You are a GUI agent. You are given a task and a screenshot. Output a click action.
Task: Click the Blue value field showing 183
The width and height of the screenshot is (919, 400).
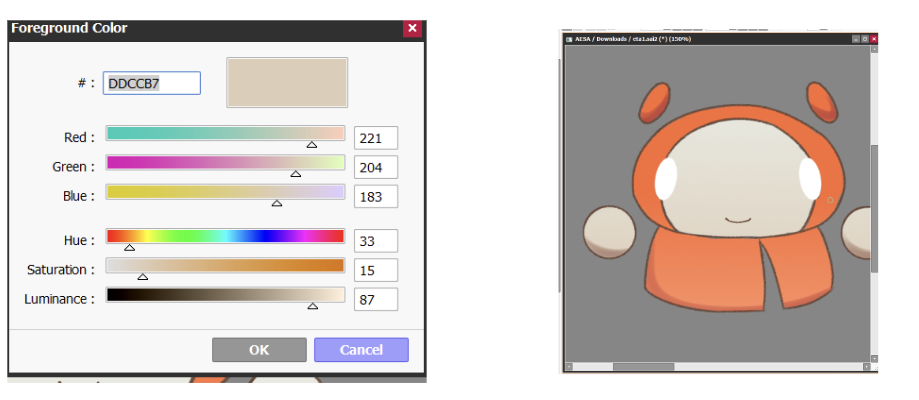[x=376, y=196]
